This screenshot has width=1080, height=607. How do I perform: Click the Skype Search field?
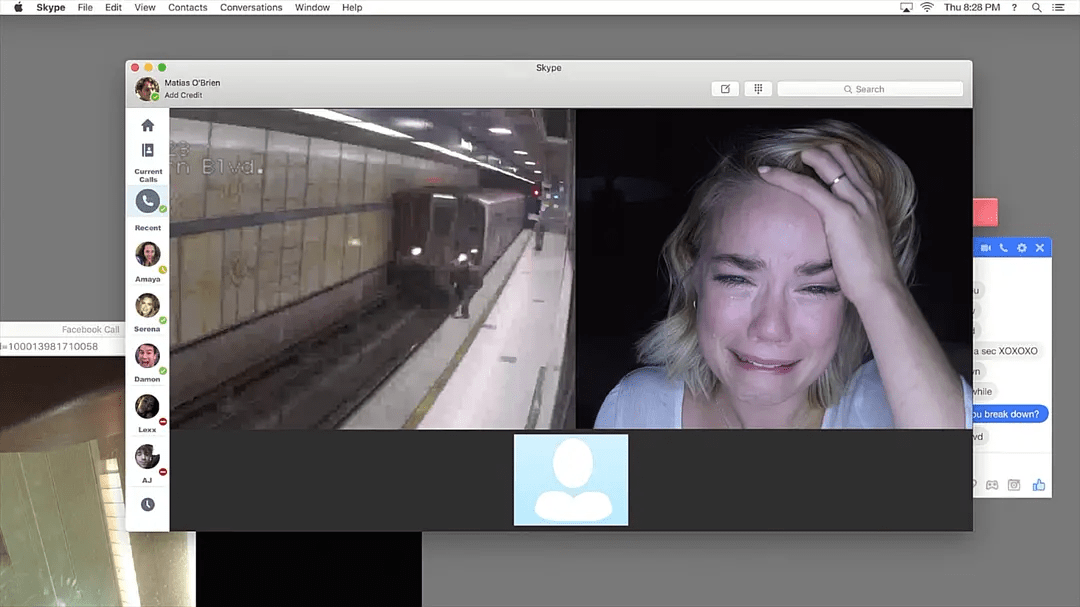(x=870, y=89)
